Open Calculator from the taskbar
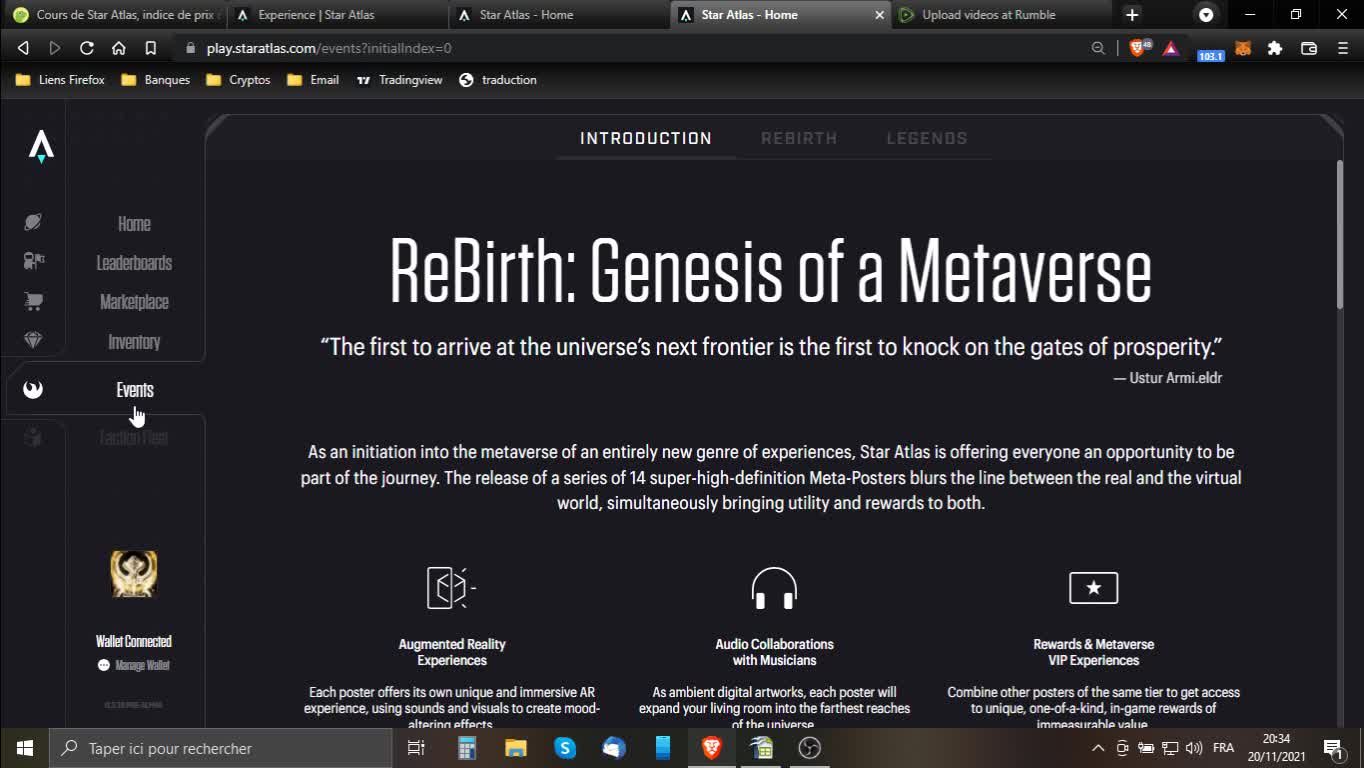Screen dimensions: 1364x768 pos(467,748)
